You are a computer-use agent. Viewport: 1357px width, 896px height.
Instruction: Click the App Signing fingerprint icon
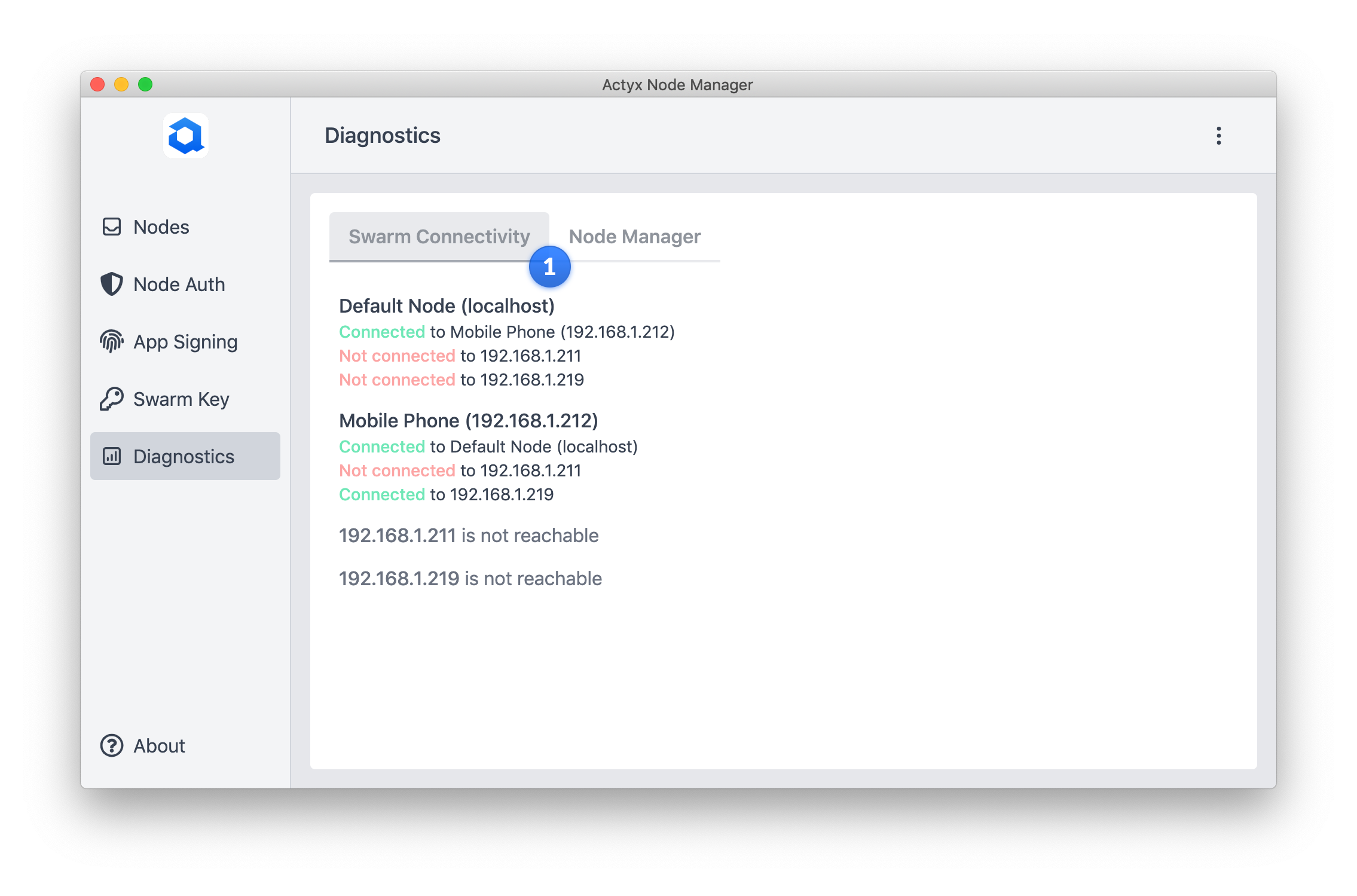pos(112,341)
